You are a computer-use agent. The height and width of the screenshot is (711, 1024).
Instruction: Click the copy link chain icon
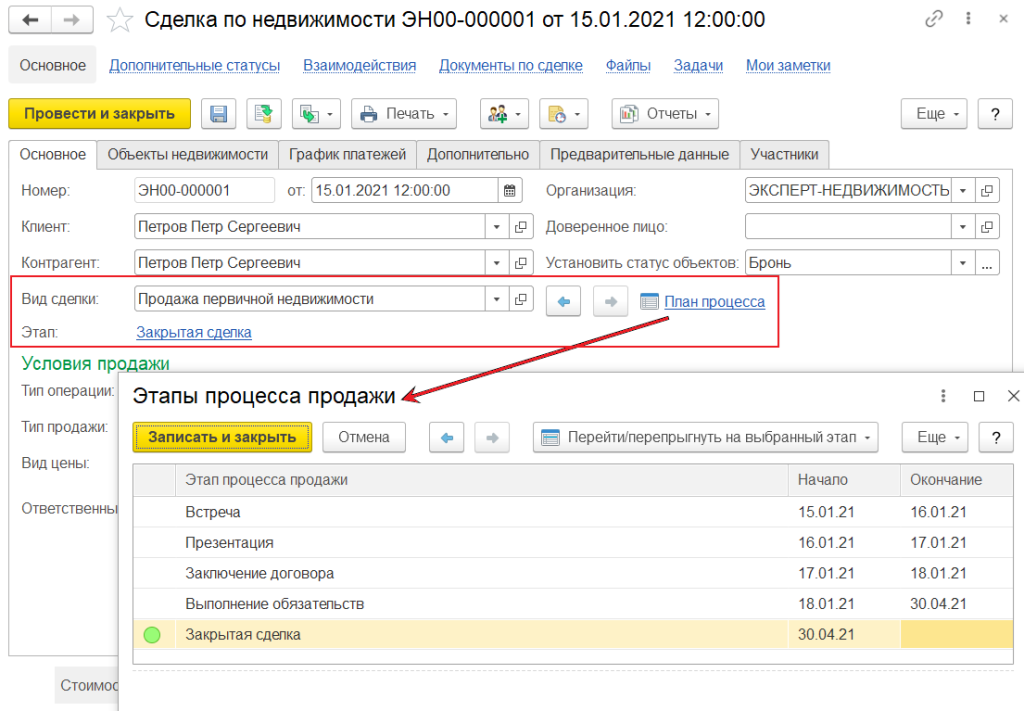click(935, 19)
